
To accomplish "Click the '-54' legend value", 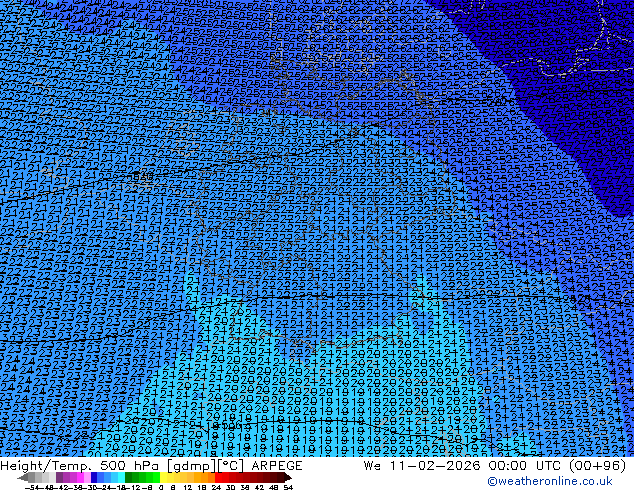I will [x=32, y=487].
